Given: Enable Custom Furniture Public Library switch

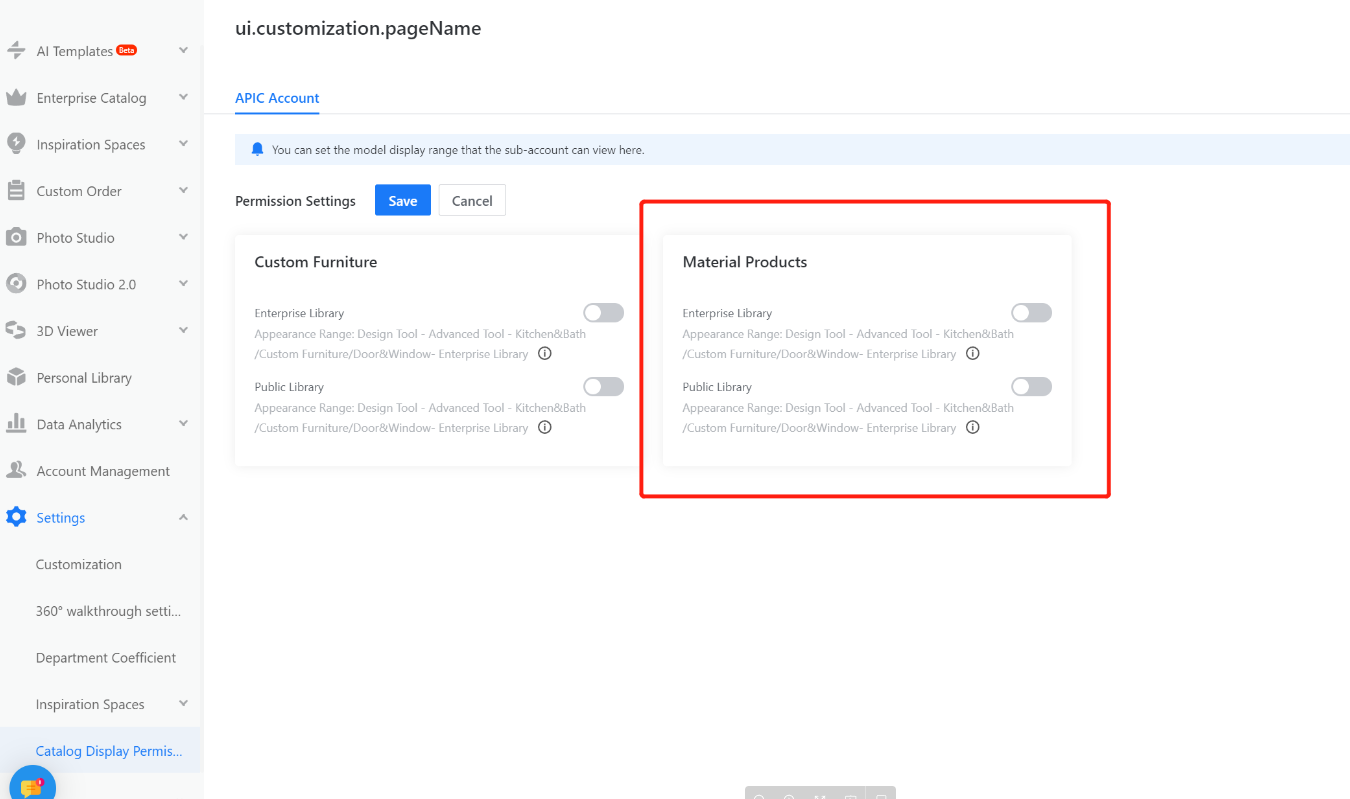Looking at the screenshot, I should [x=603, y=387].
